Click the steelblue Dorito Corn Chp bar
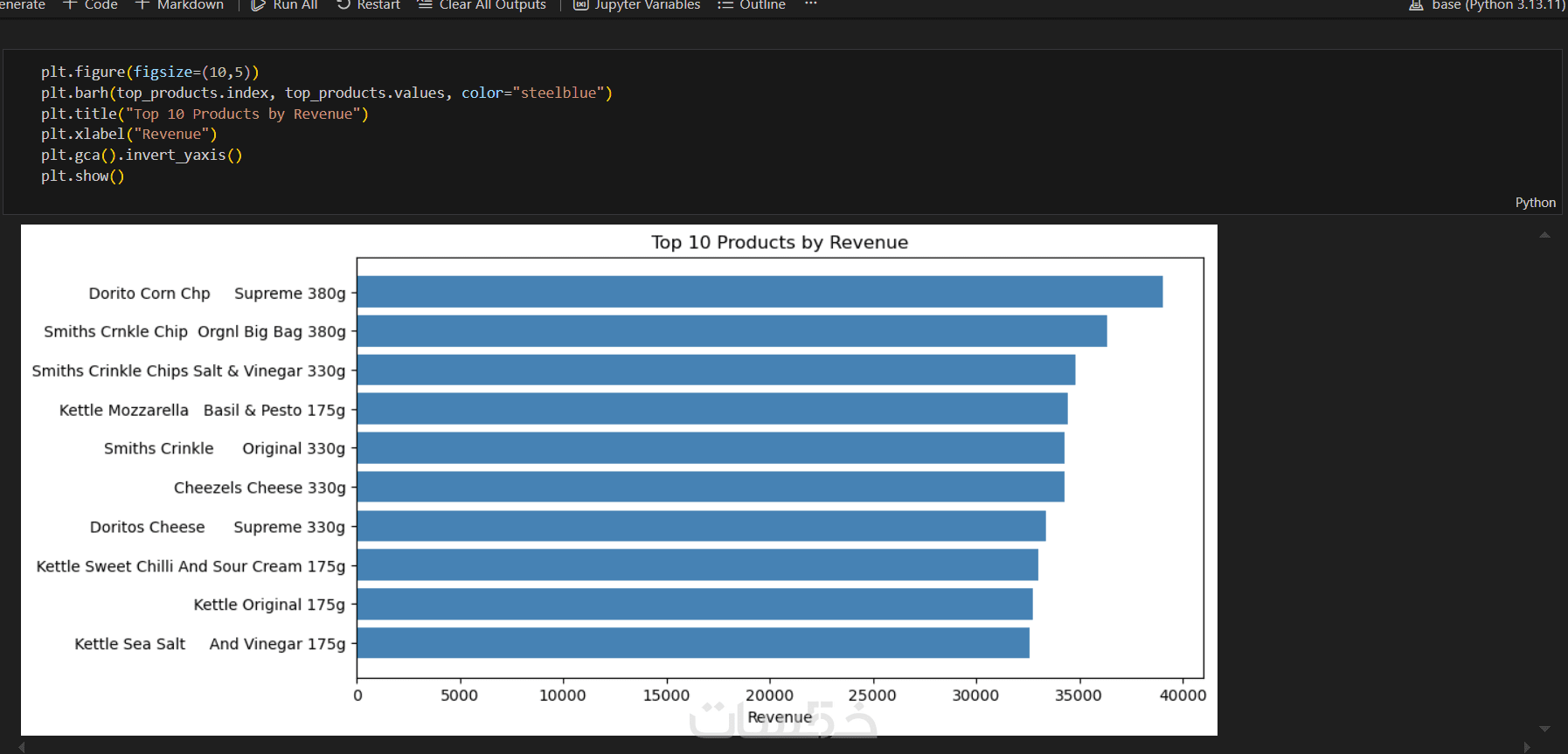Viewport: 1568px width, 754px height. [x=760, y=292]
